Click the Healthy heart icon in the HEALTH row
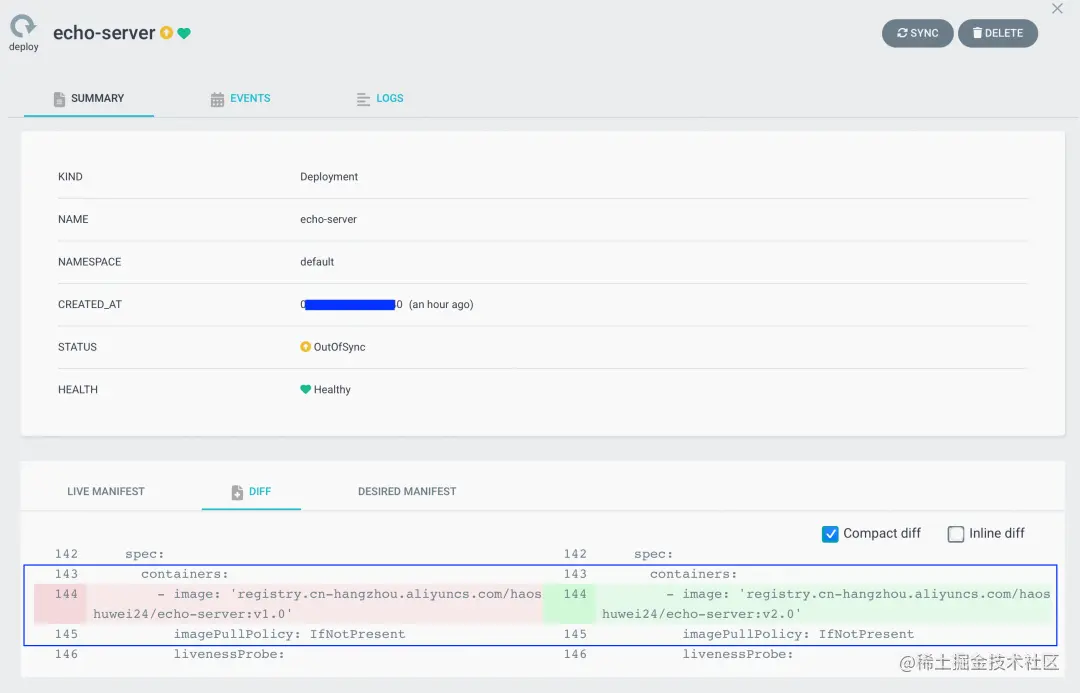This screenshot has height=693, width=1080. pyautogui.click(x=306, y=389)
